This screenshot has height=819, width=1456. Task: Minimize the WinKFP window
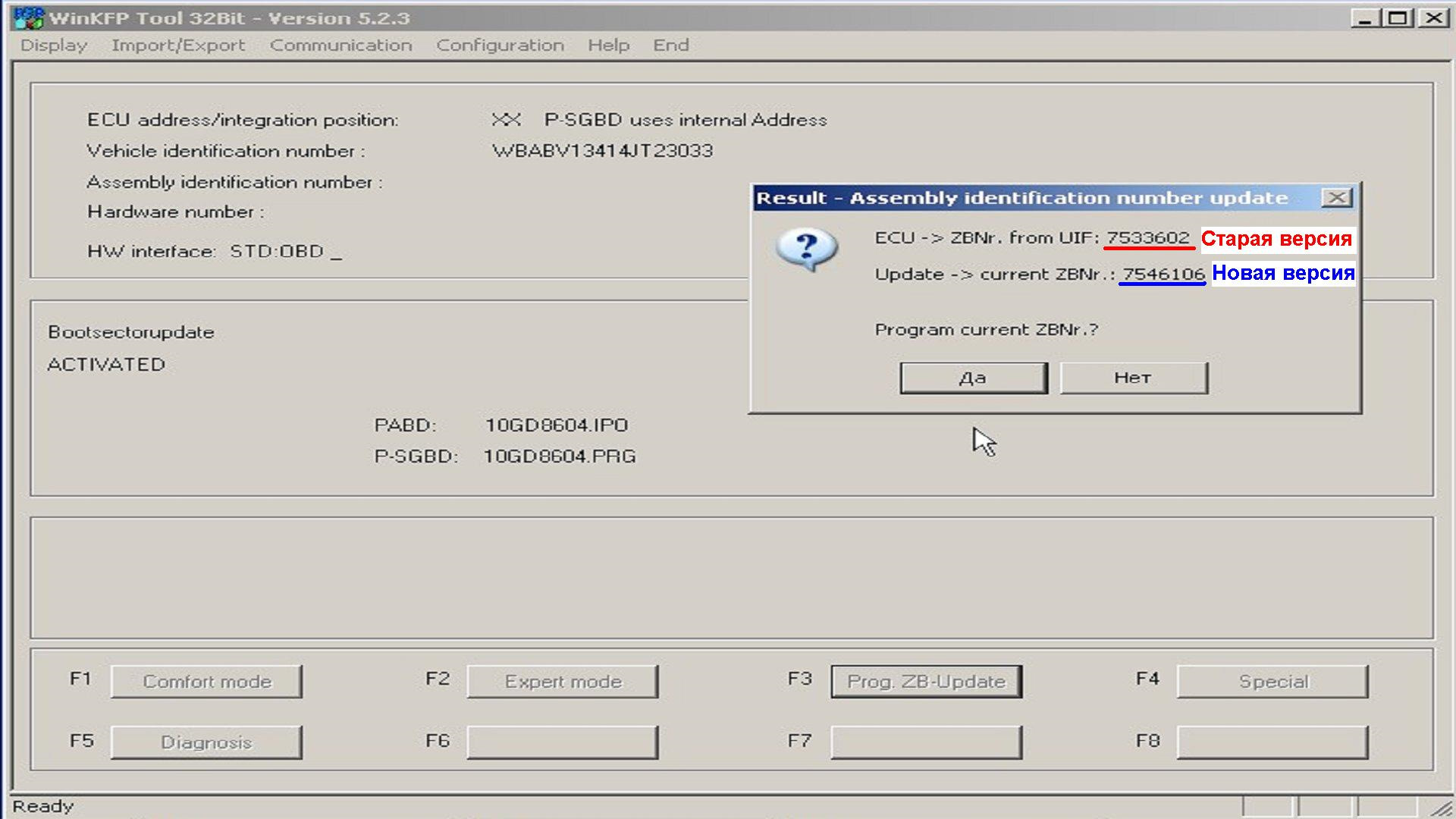1365,17
